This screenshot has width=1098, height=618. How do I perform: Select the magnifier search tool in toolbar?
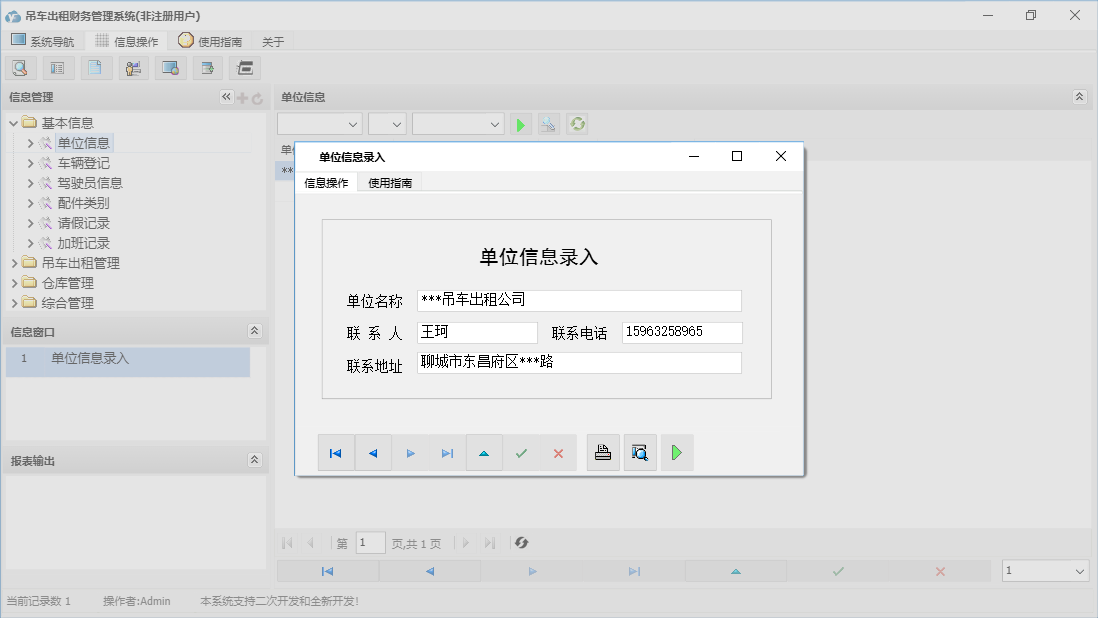click(x=20, y=67)
